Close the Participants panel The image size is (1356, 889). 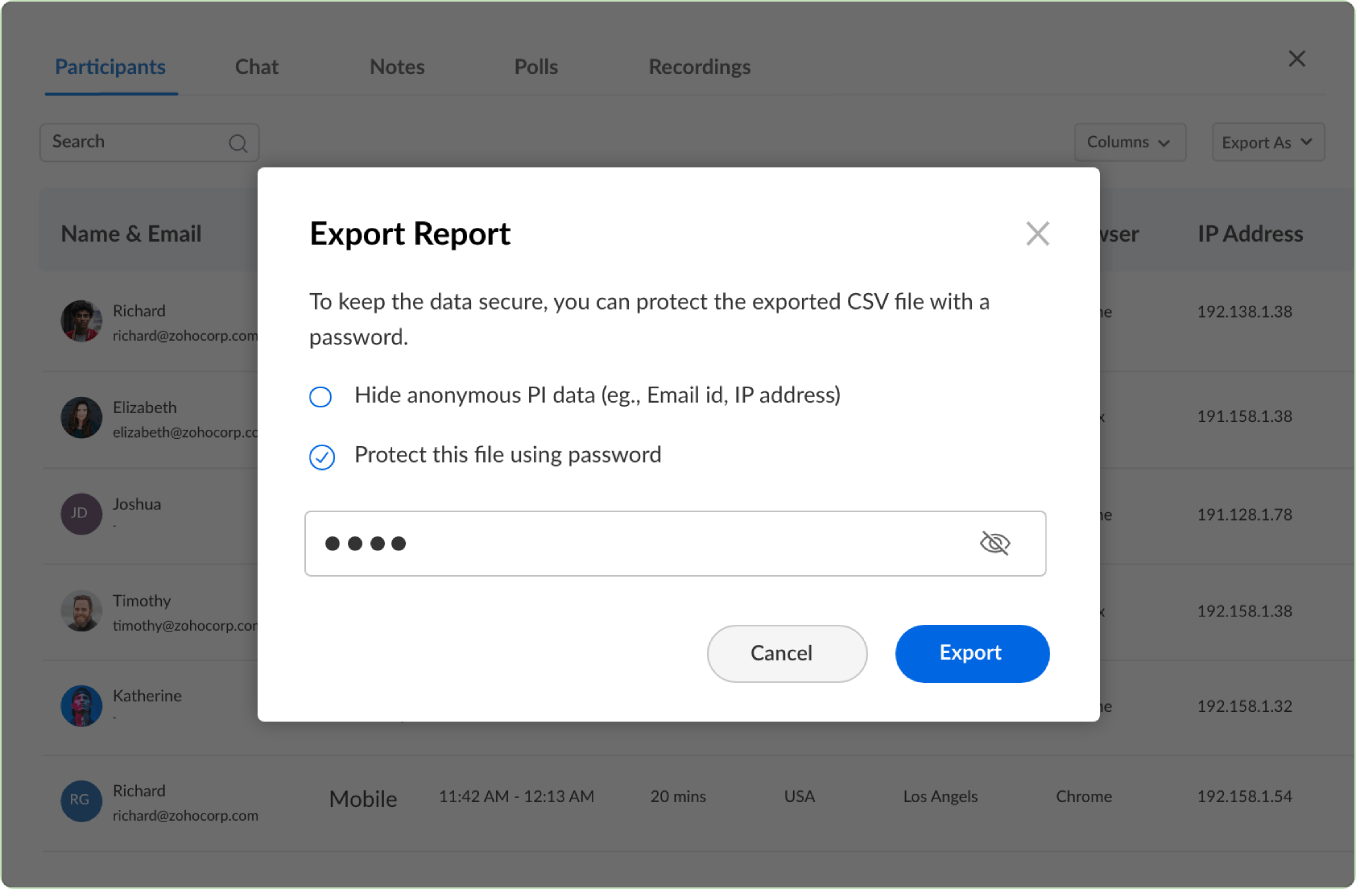coord(1296,58)
